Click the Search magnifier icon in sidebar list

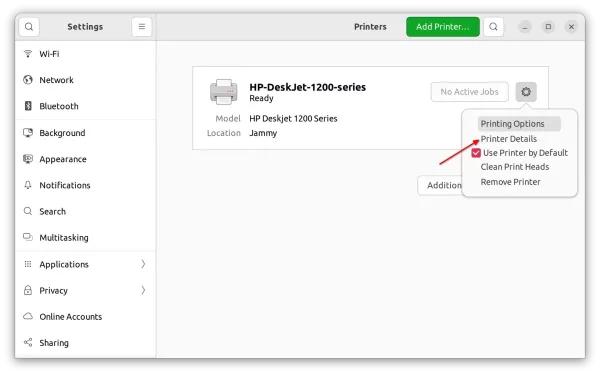(28, 211)
